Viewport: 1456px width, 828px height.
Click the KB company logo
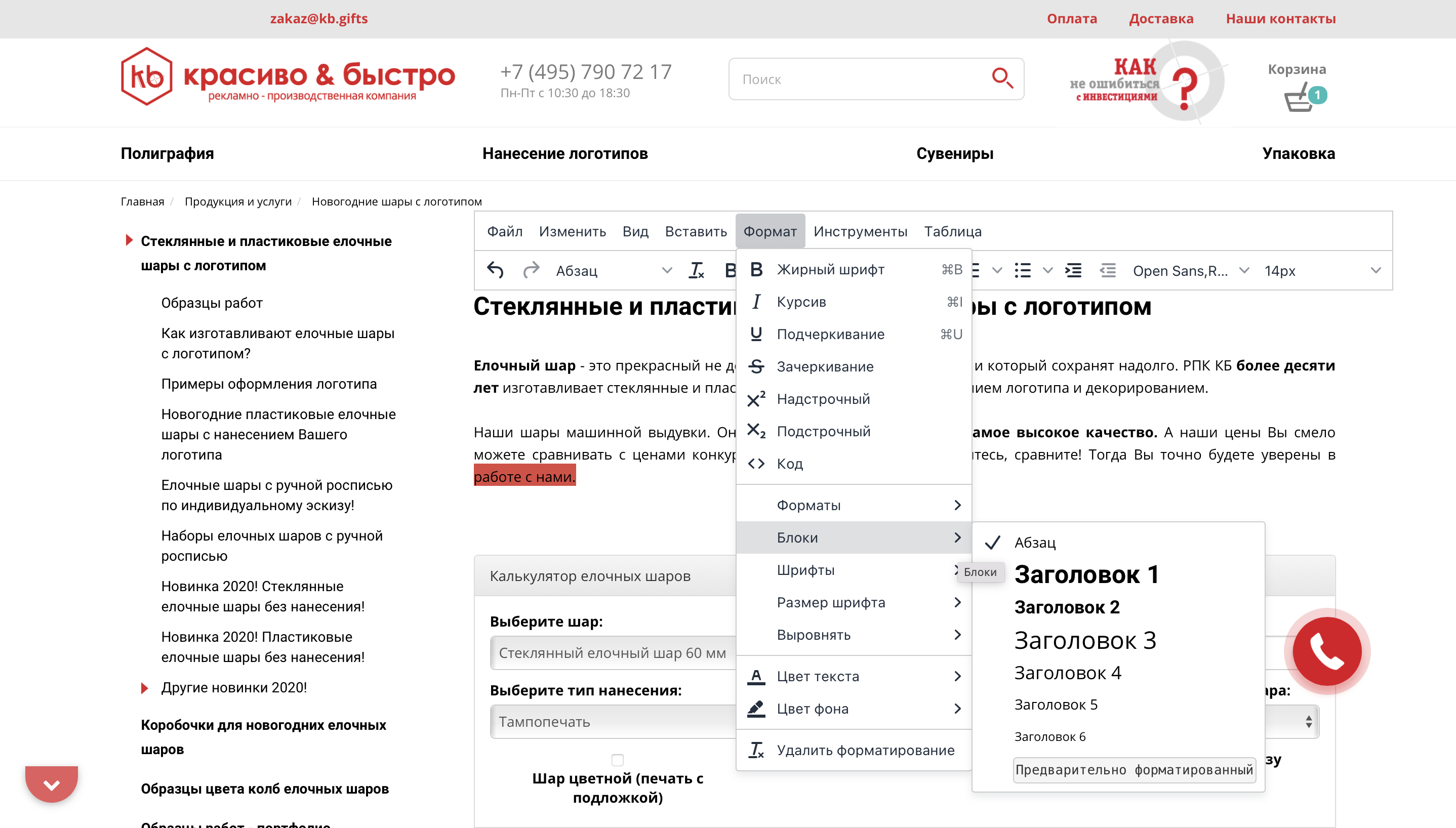(287, 77)
